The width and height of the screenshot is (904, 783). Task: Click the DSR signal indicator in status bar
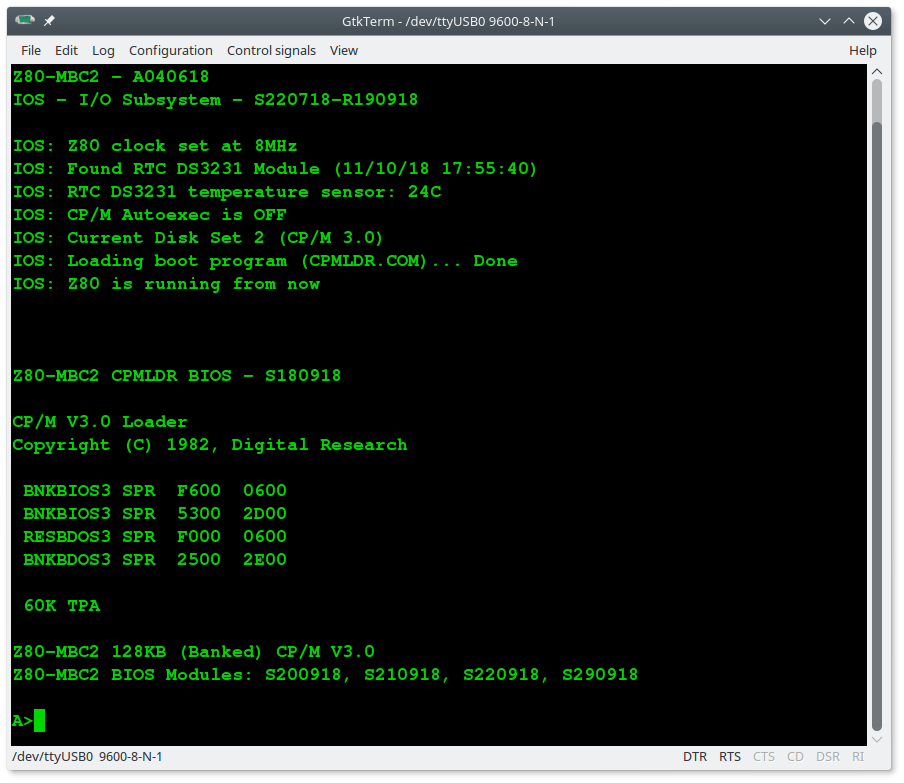tap(828, 756)
